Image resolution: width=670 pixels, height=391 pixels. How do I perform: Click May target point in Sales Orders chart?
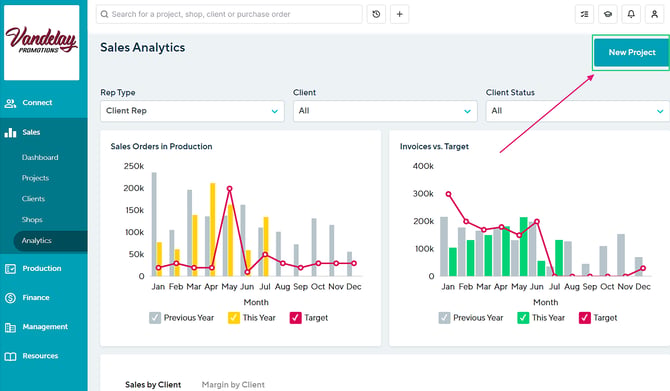pos(229,188)
